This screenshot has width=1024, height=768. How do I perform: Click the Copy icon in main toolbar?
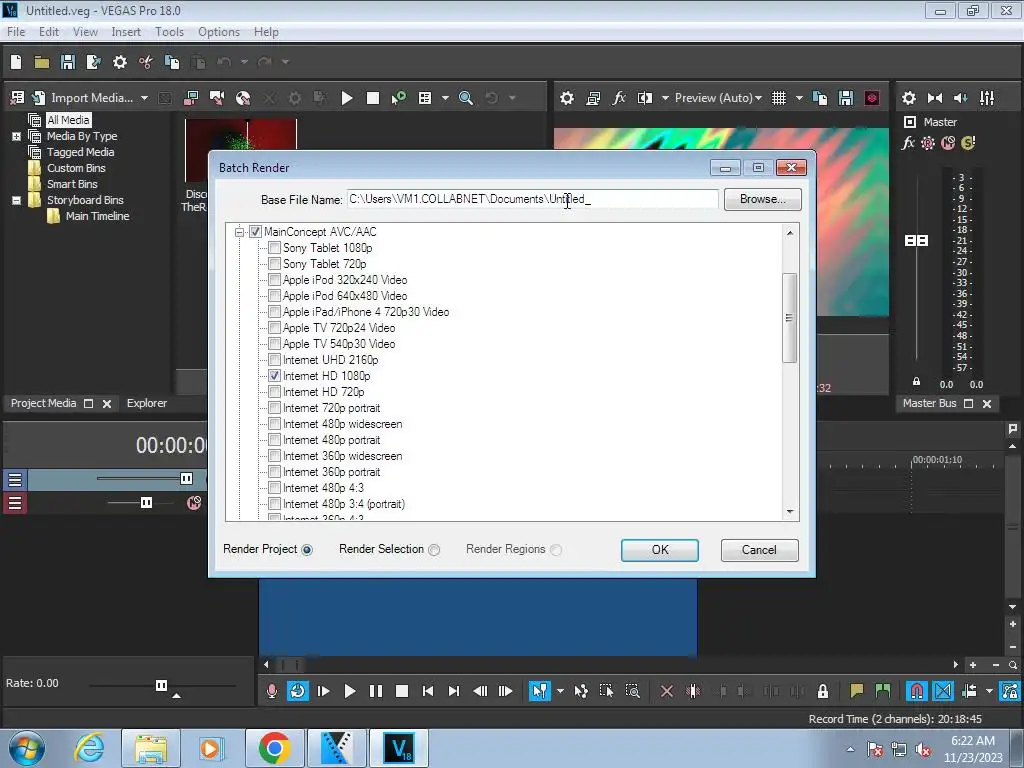click(172, 62)
